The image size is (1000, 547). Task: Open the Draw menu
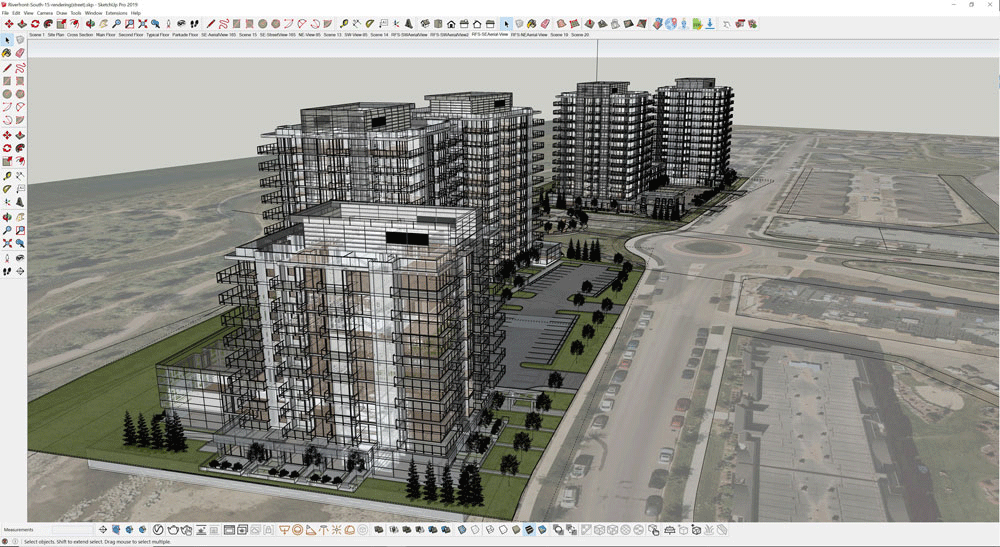click(61, 13)
